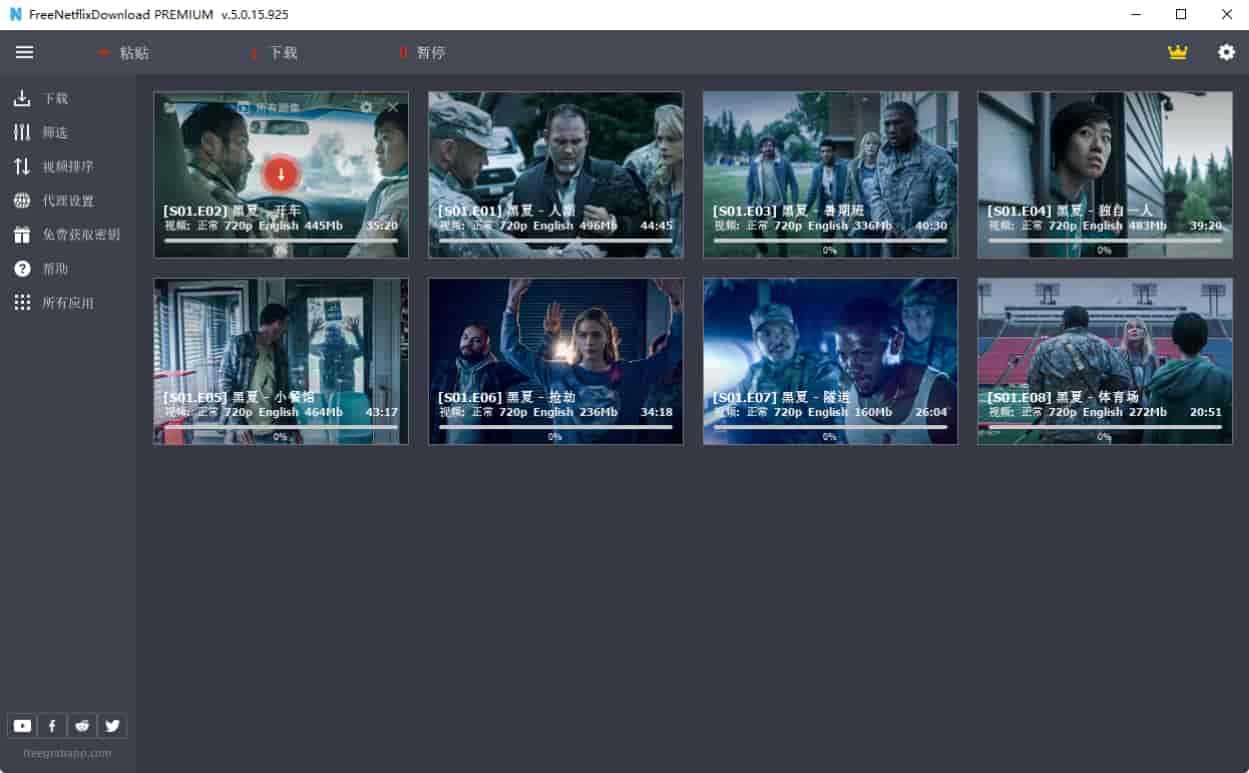Click the S01.E02 card progress bar
This screenshot has width=1249, height=773.
pyautogui.click(x=281, y=241)
